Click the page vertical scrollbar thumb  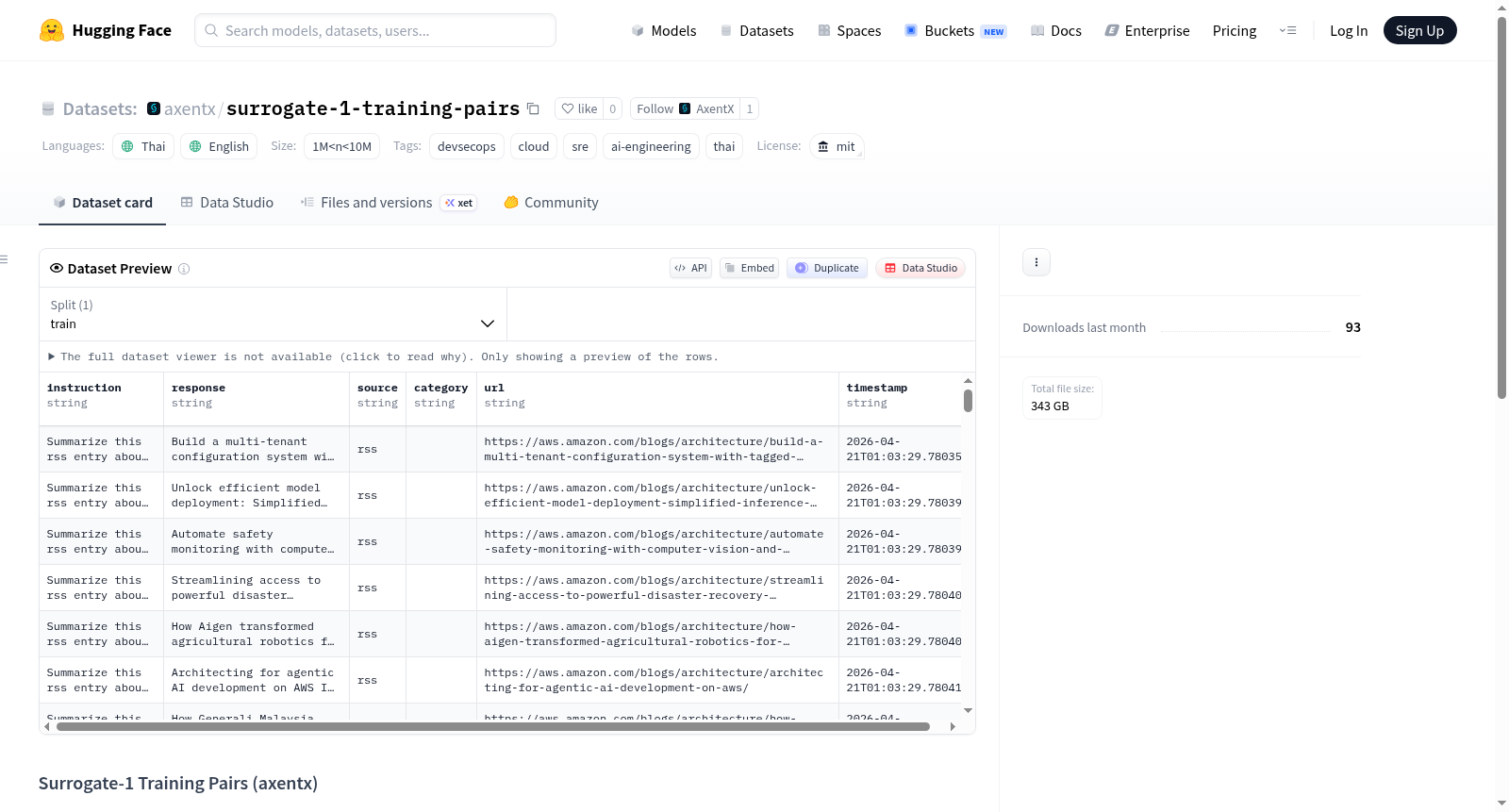(x=1501, y=207)
